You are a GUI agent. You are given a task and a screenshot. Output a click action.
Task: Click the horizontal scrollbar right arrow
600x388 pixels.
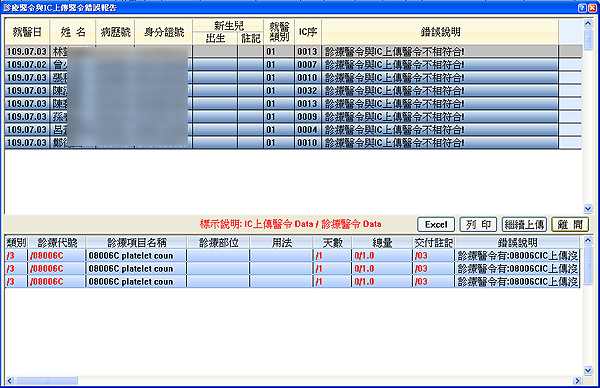pos(577,381)
